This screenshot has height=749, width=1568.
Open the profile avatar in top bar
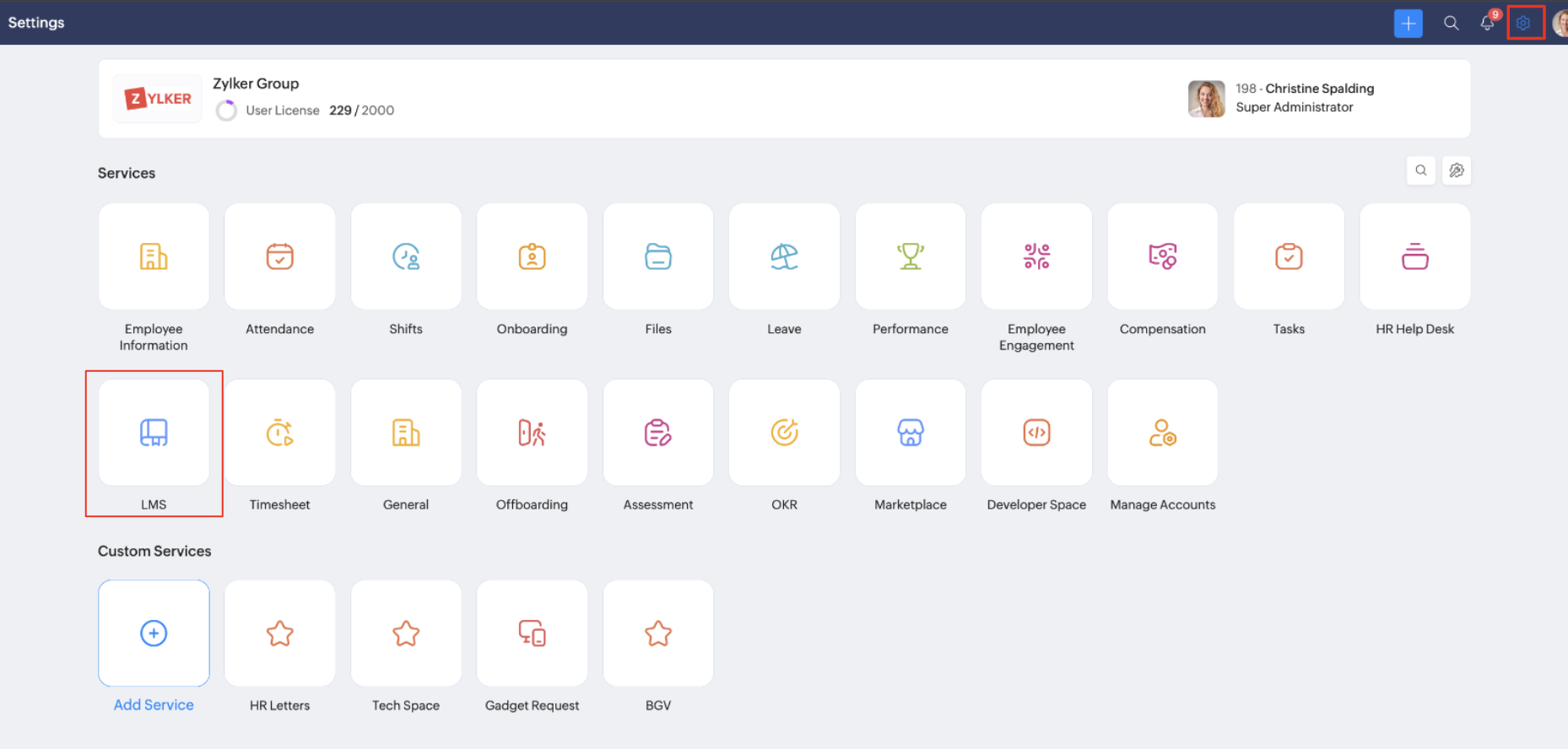coord(1560,23)
